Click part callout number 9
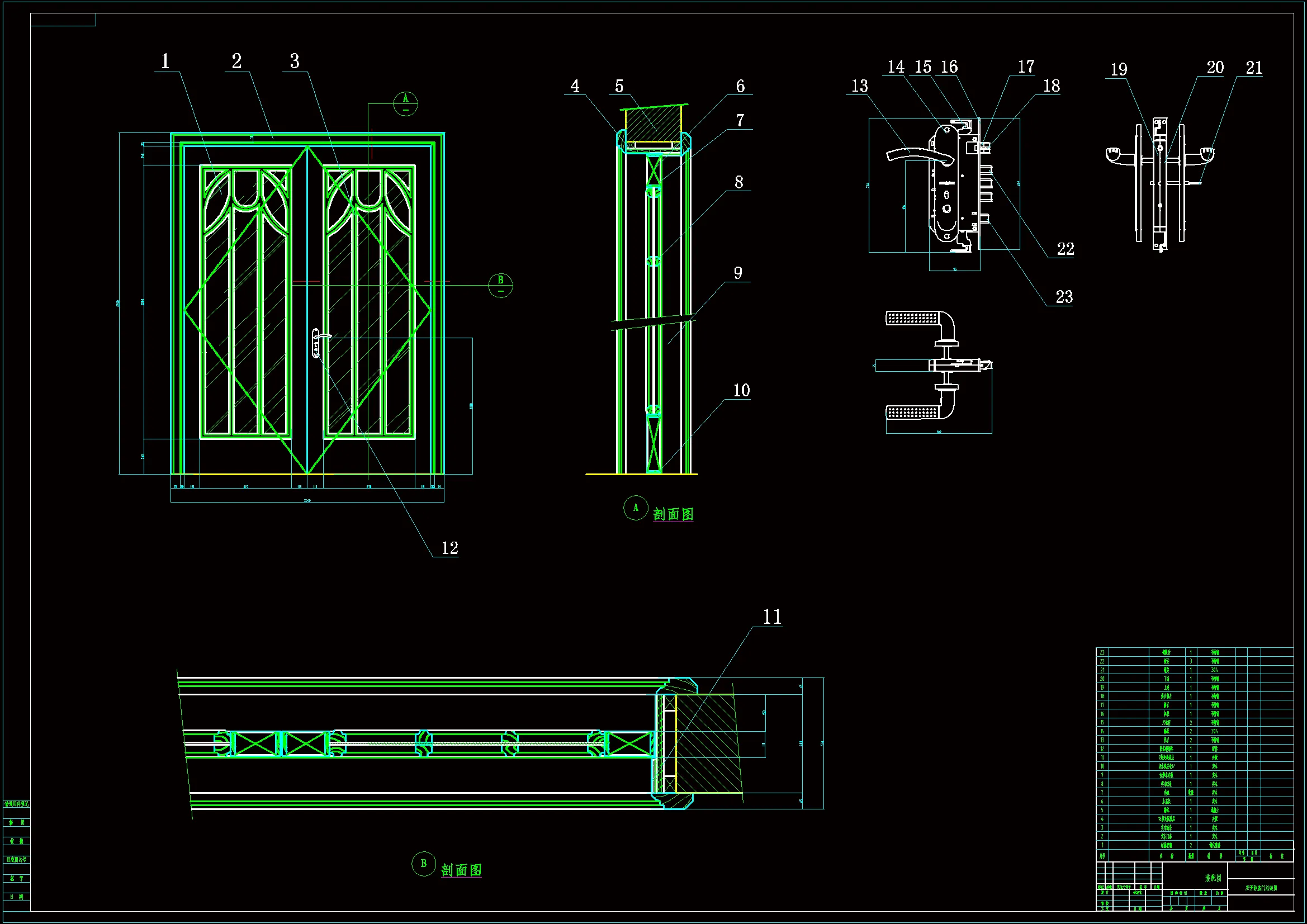The image size is (1307, 924). [x=738, y=273]
